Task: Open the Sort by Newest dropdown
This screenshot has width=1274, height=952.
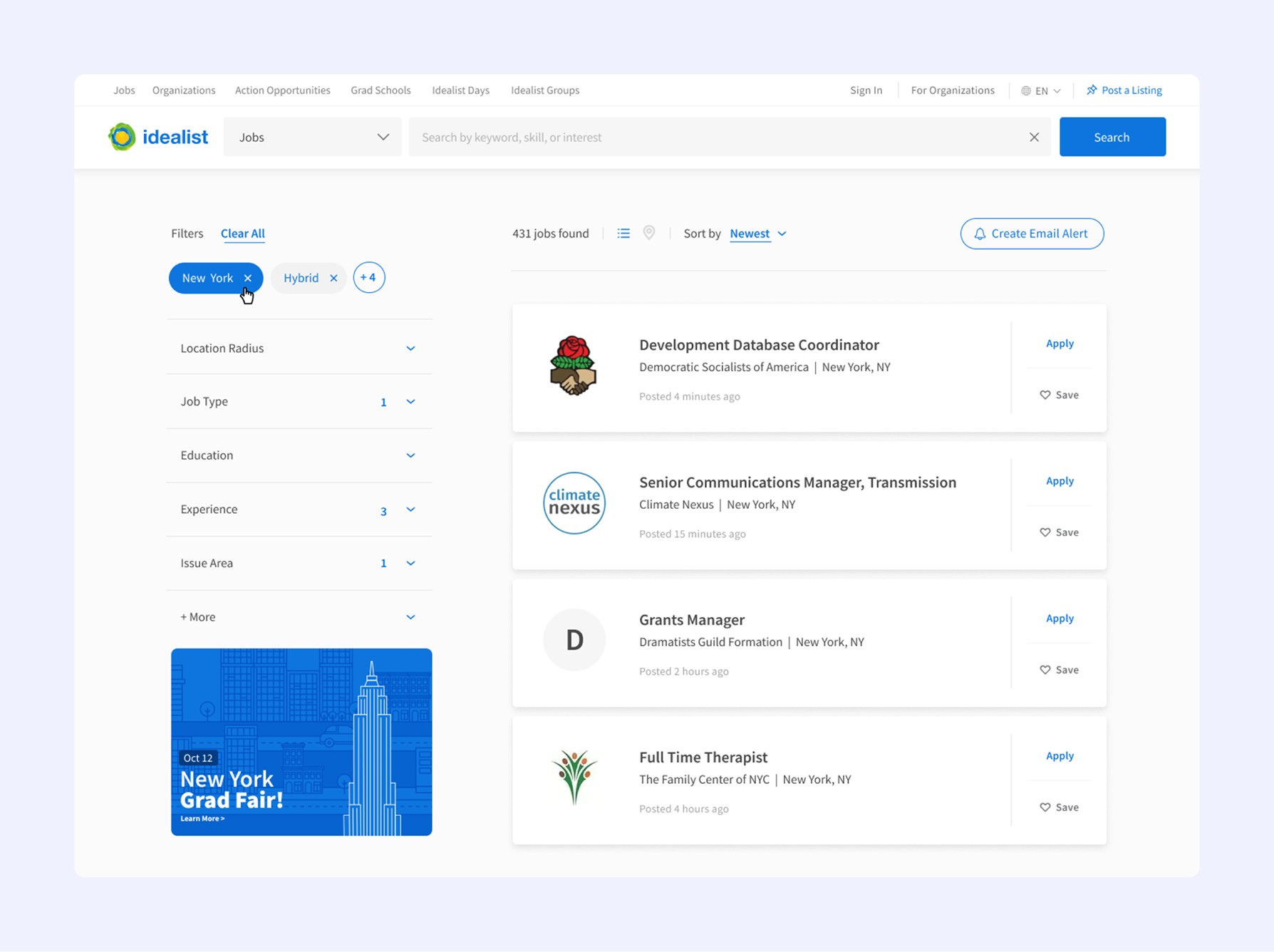Action: tap(758, 234)
